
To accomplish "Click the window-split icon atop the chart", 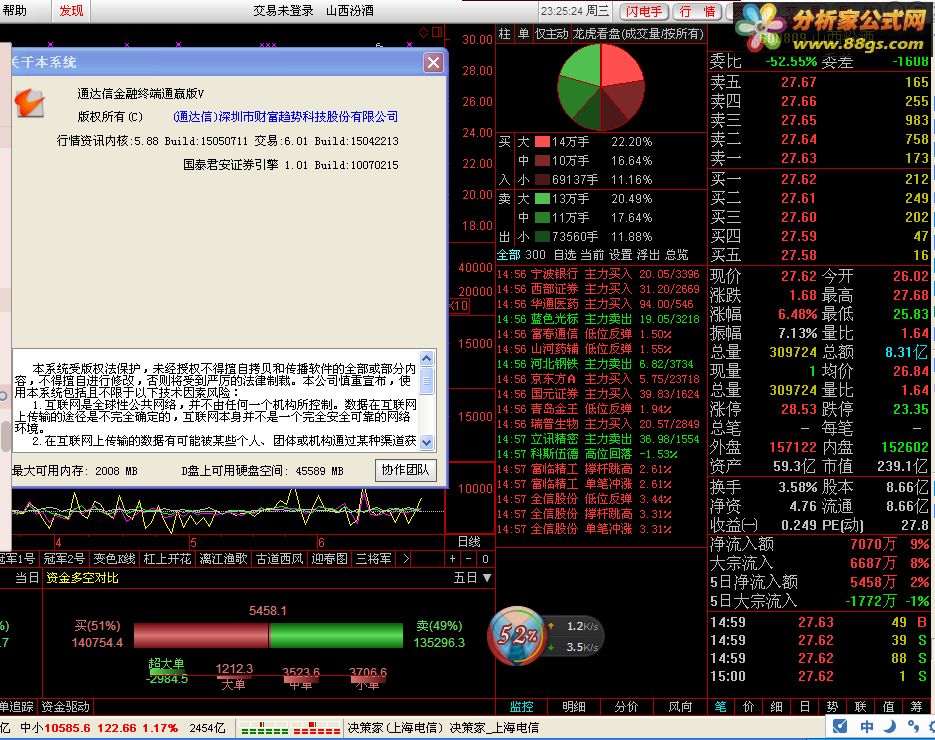I will (436, 32).
